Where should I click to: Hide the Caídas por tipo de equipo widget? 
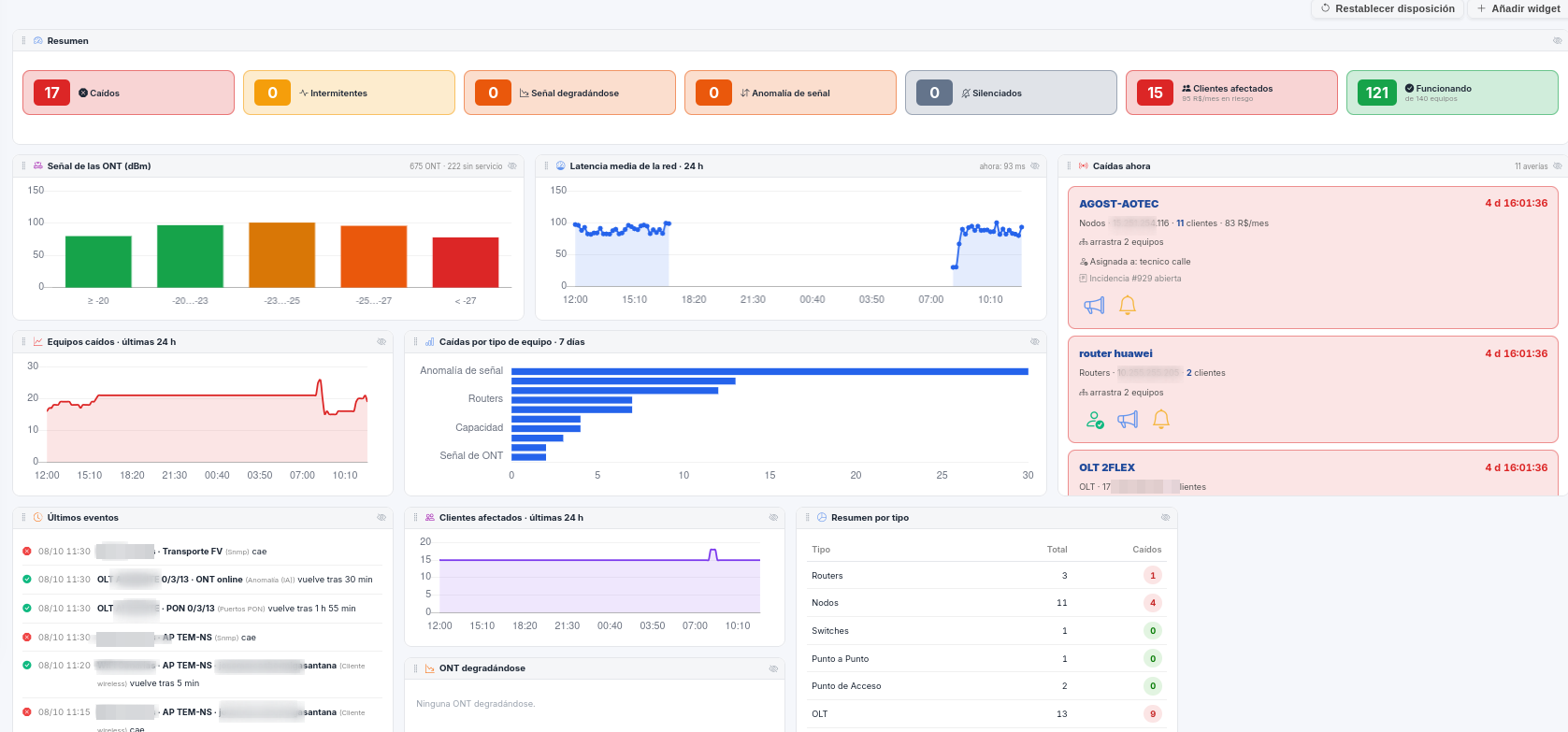tap(1035, 342)
